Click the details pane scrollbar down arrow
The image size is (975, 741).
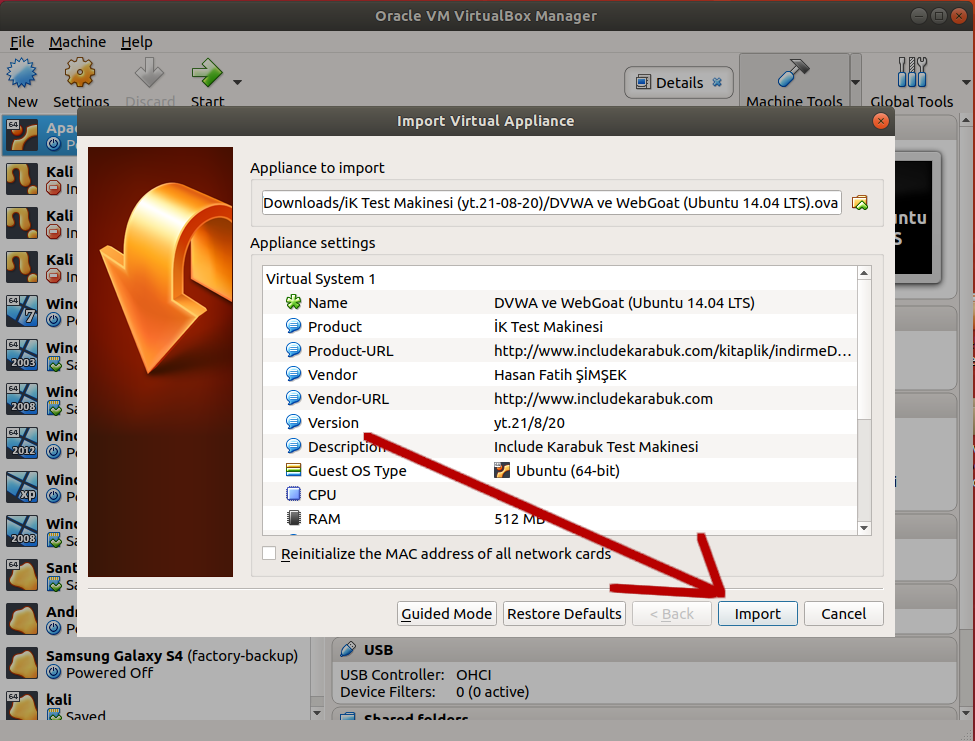pyautogui.click(x=966, y=713)
